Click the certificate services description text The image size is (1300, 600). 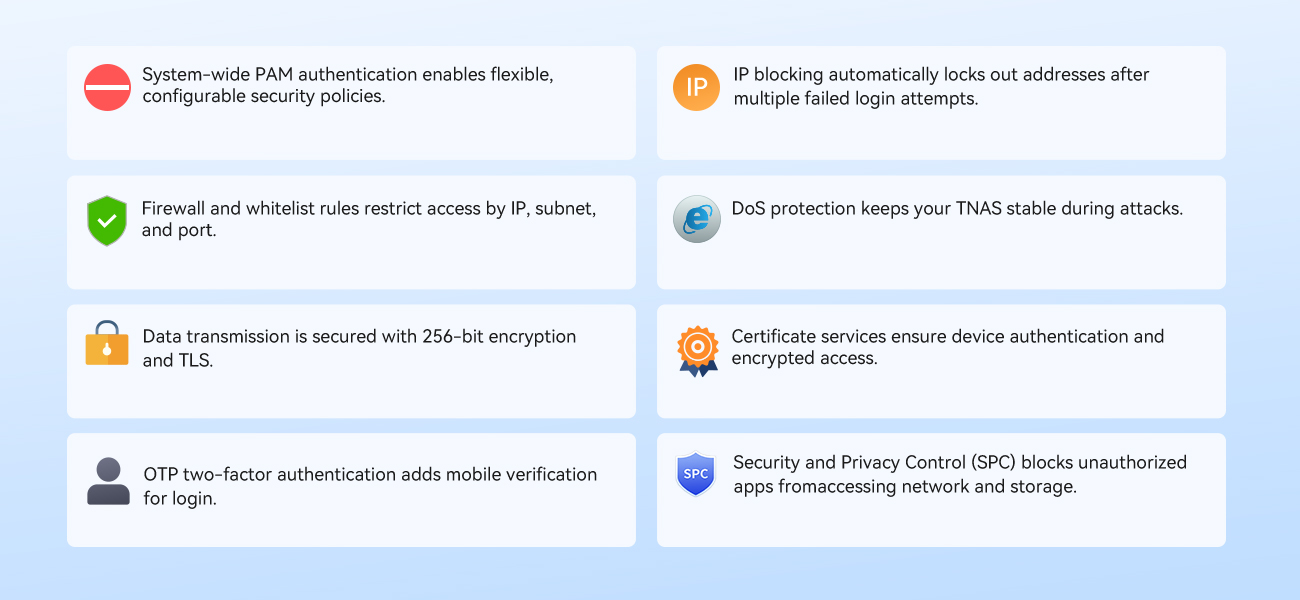pos(947,347)
